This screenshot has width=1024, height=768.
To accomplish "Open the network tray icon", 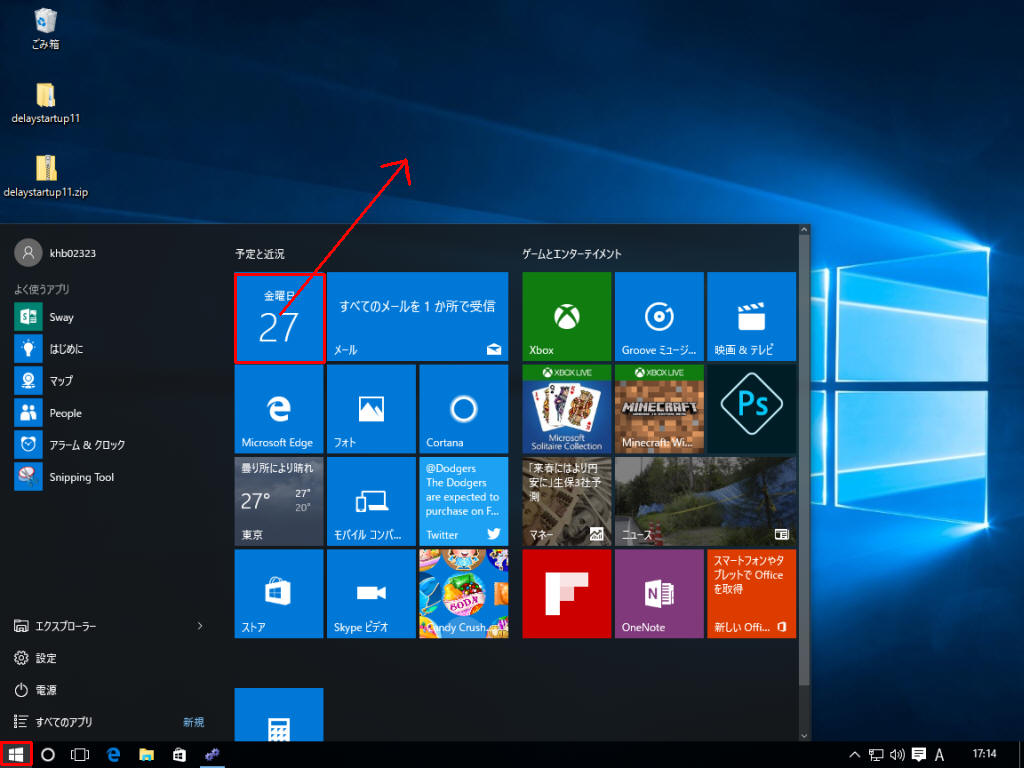I will click(876, 755).
